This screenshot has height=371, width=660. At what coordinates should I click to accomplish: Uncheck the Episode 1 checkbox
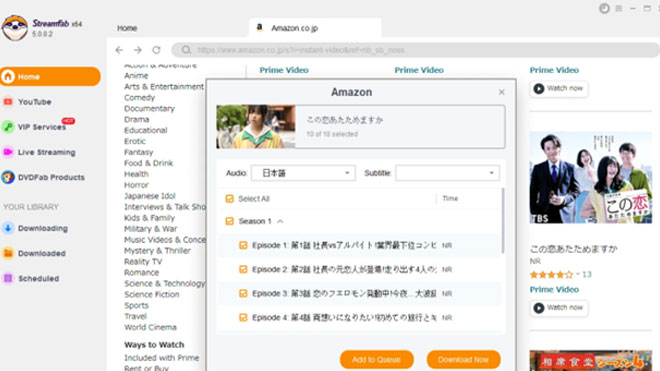(243, 245)
